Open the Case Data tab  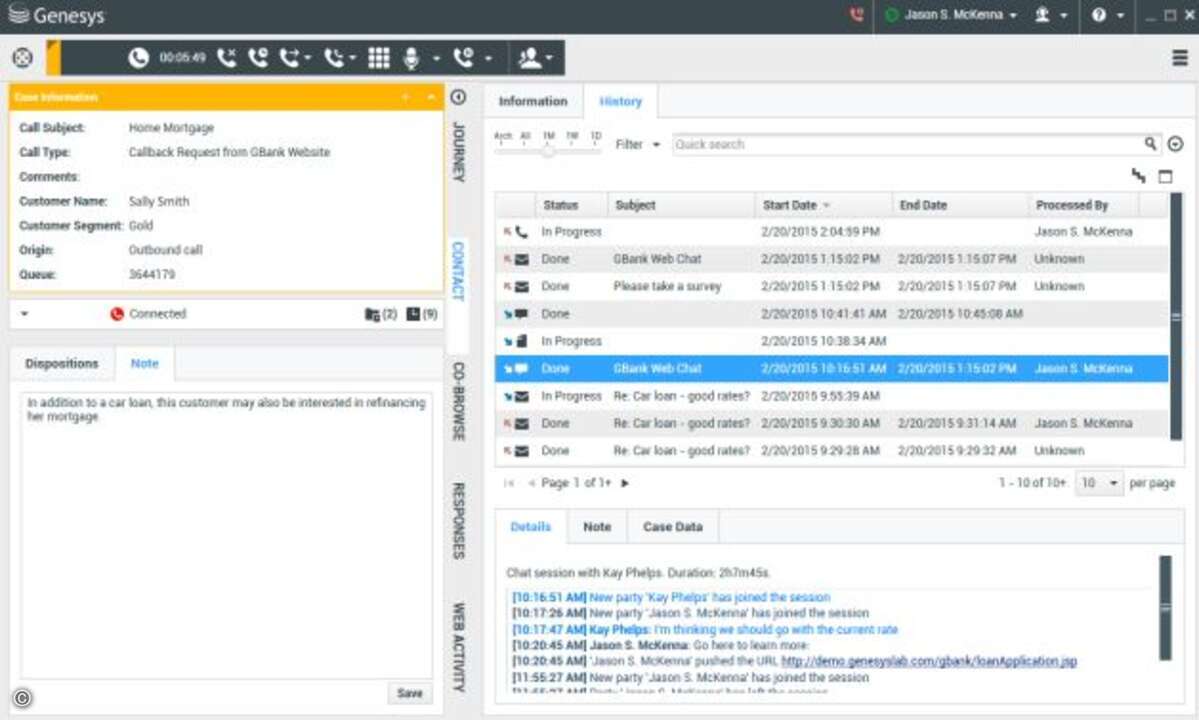coord(672,527)
